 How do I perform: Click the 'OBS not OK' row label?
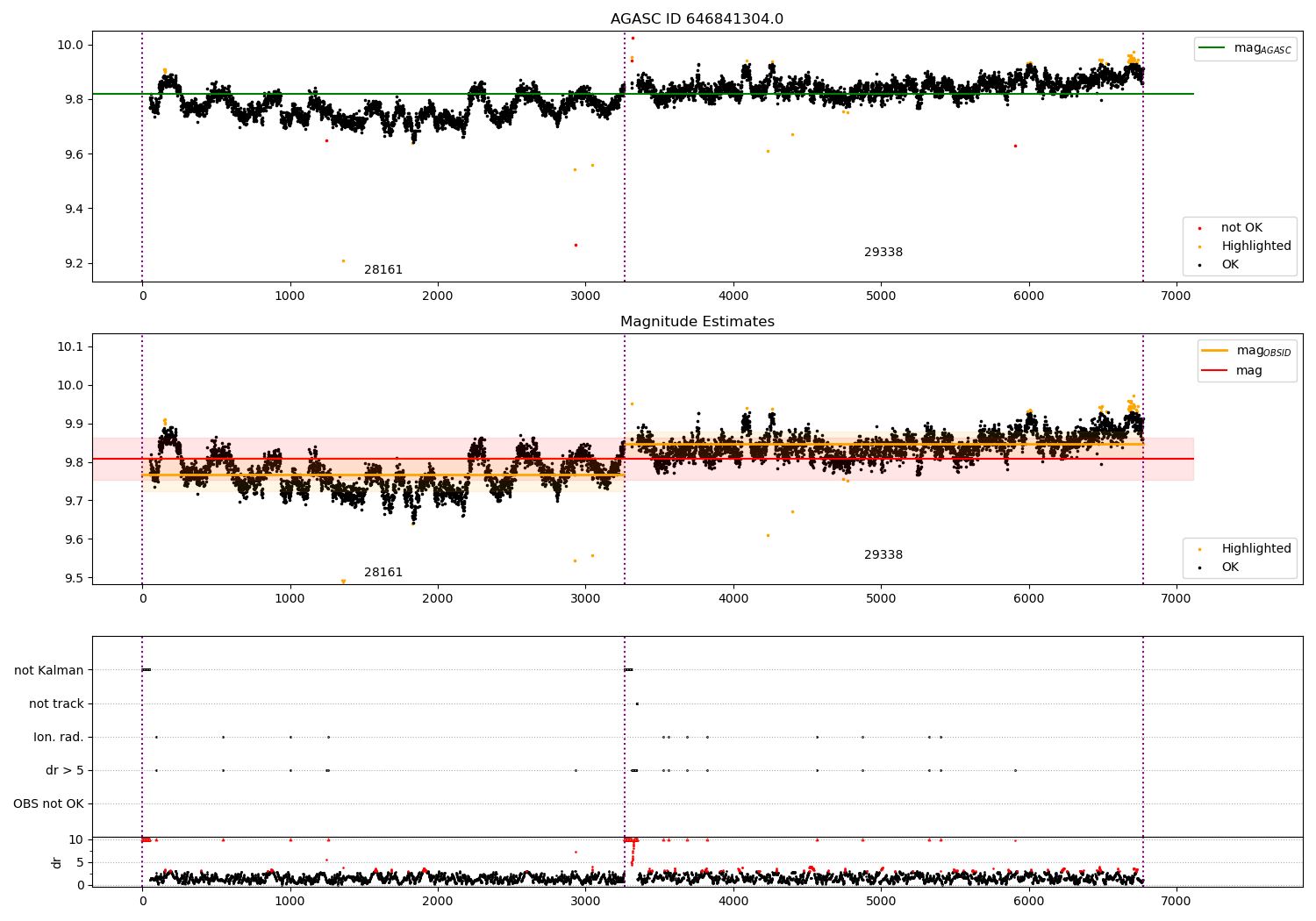[48, 803]
